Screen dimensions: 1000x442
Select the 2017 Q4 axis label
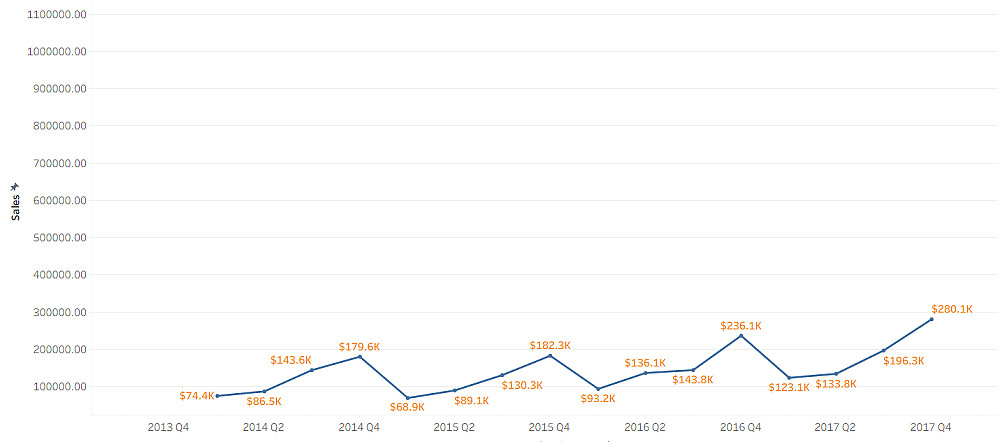point(931,427)
